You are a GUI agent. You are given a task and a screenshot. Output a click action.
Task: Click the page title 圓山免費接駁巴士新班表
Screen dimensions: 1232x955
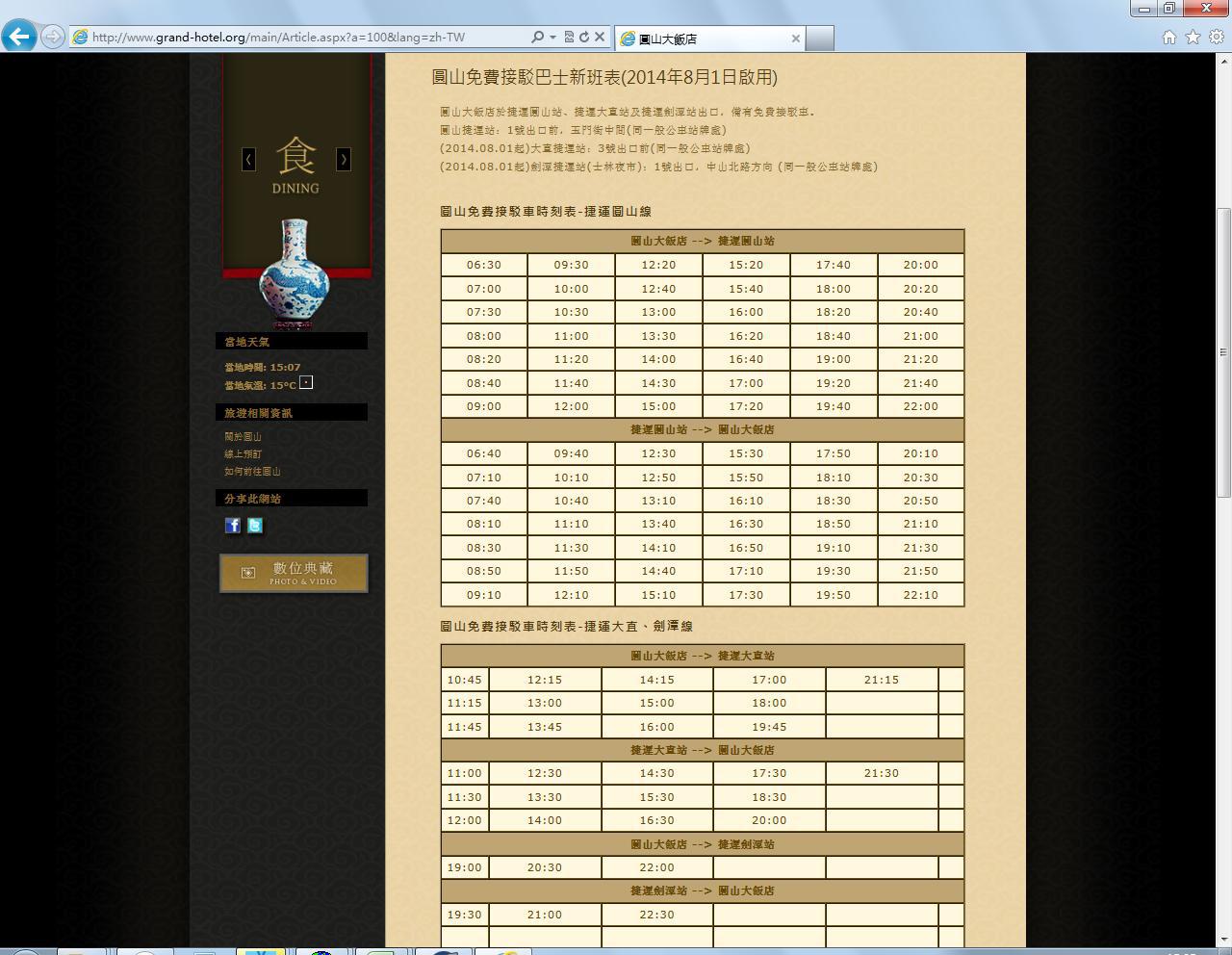604,77
